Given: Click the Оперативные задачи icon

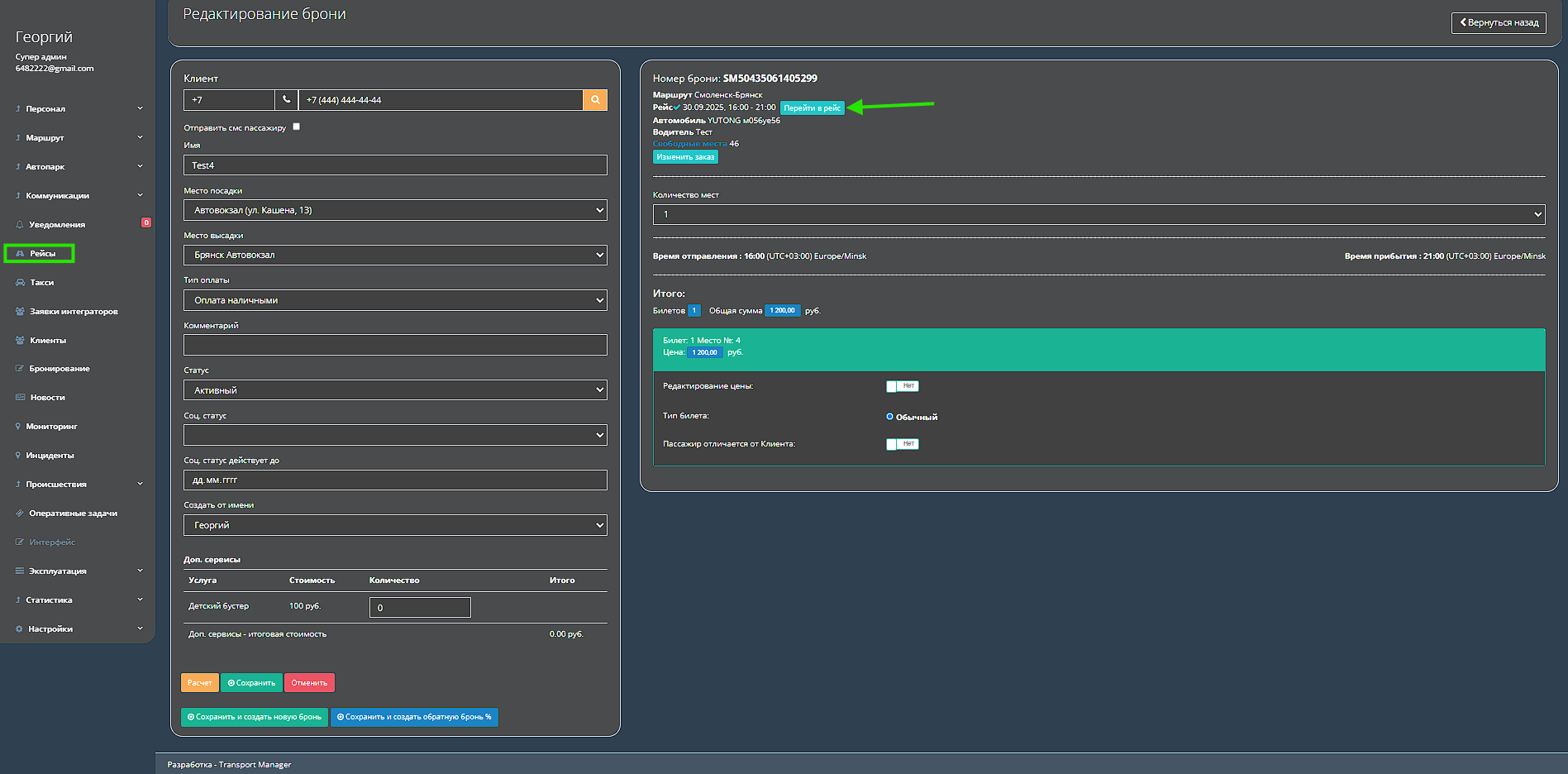Looking at the screenshot, I should pyautogui.click(x=20, y=514).
